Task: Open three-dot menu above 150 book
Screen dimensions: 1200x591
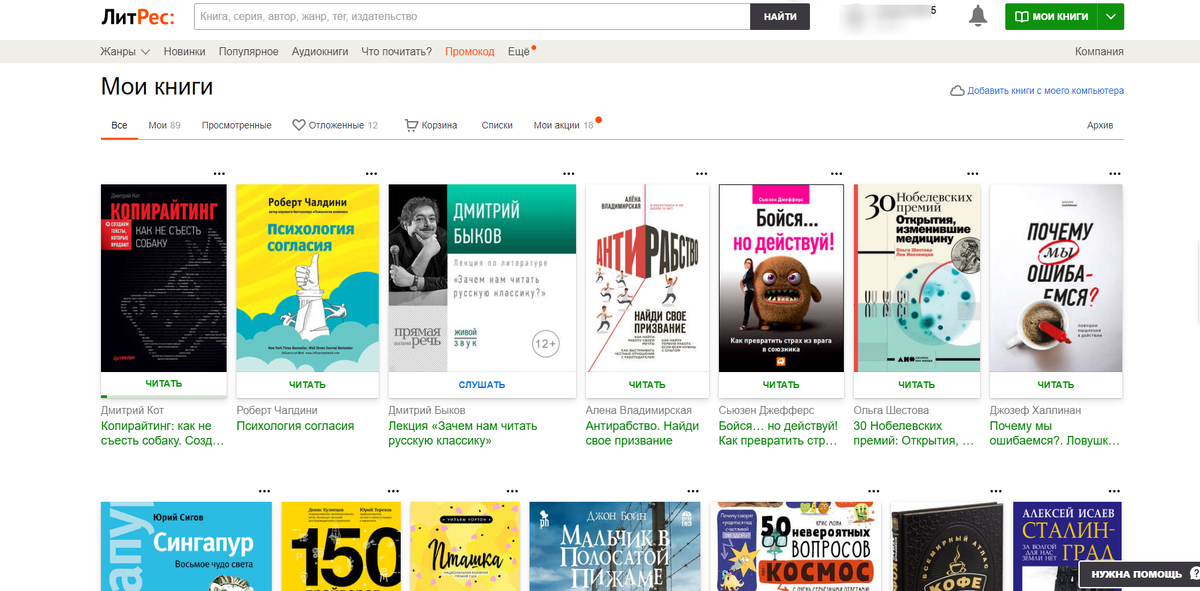Action: (x=393, y=491)
